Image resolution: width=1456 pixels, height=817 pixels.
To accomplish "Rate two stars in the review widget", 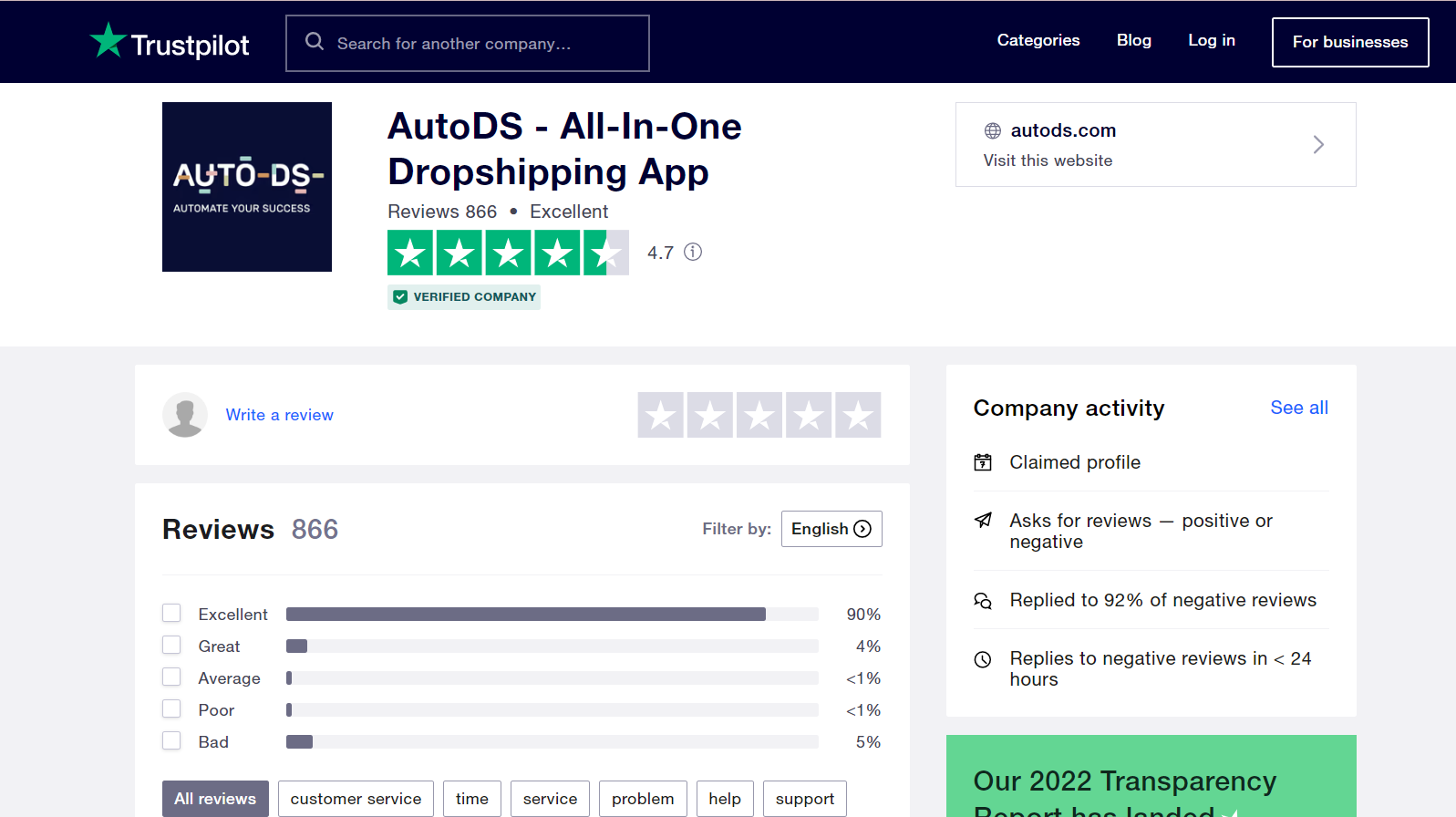I will [x=710, y=415].
